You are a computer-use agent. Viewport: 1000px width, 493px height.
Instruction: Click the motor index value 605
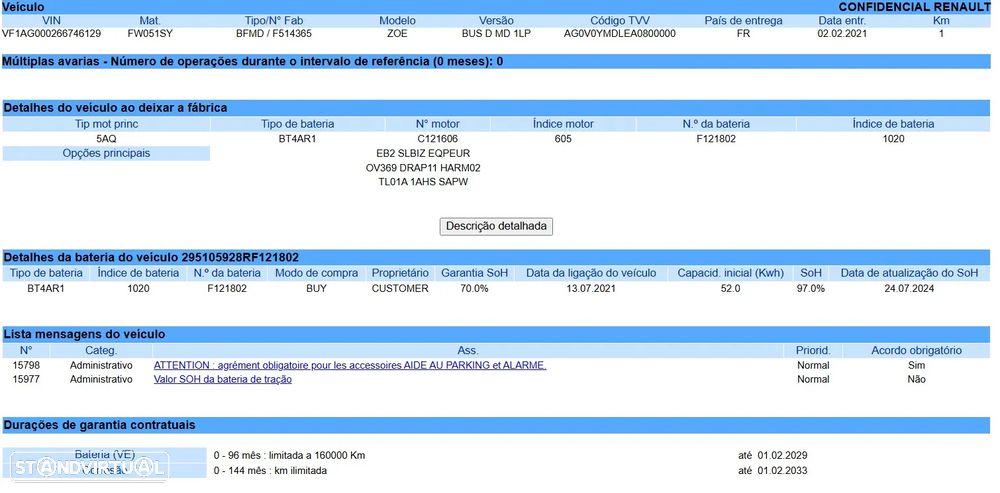564,138
